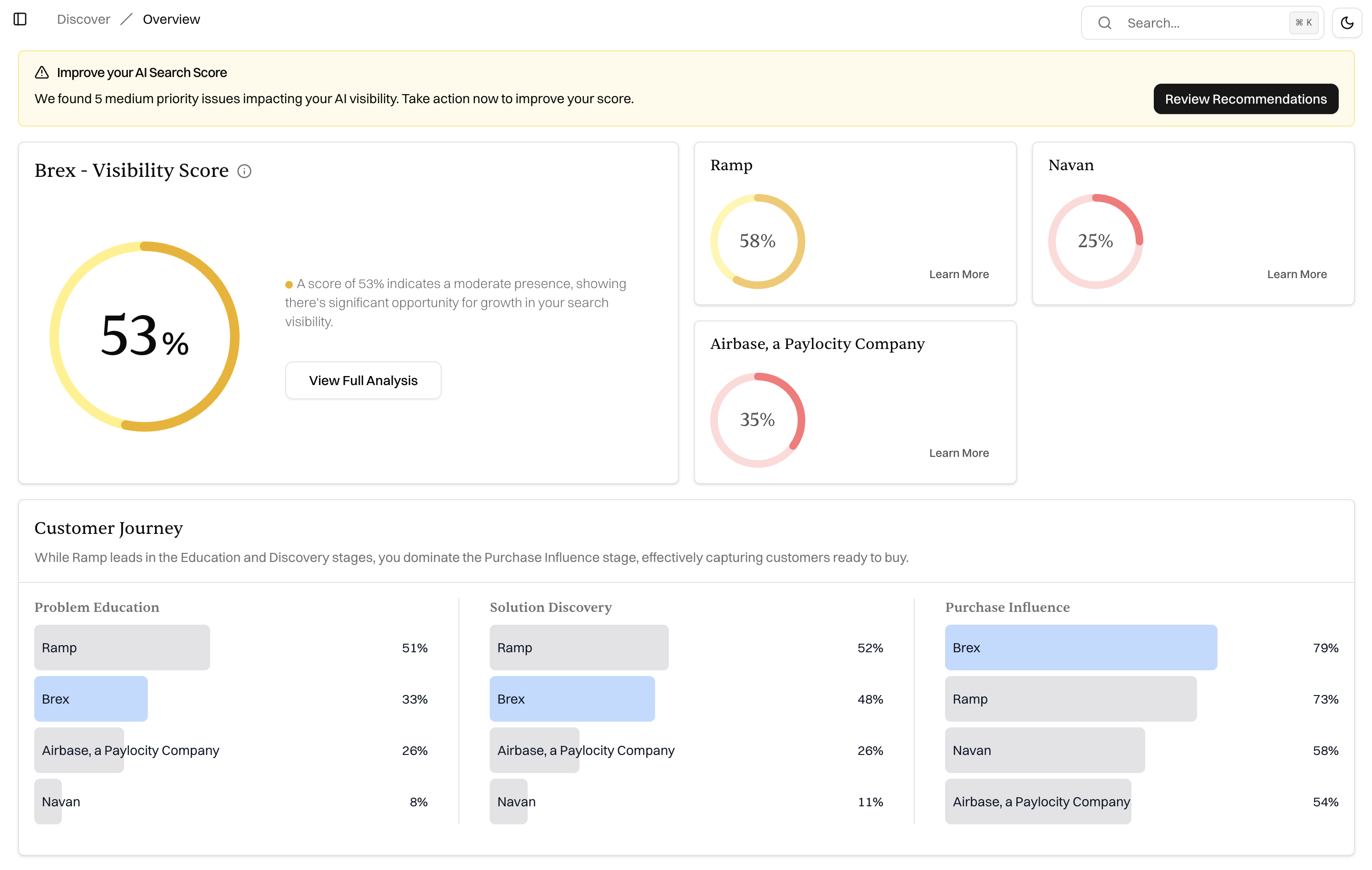The height and width of the screenshot is (870, 1372).
Task: Click the search magnifier icon
Action: point(1104,23)
